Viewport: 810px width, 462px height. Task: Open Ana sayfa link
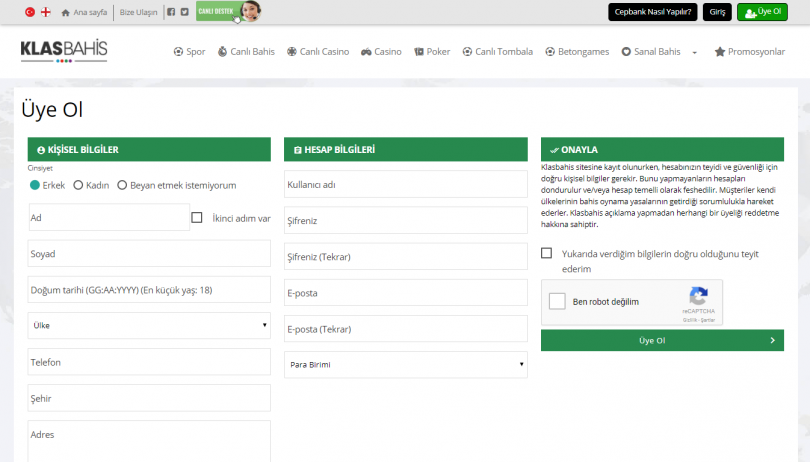(90, 12)
